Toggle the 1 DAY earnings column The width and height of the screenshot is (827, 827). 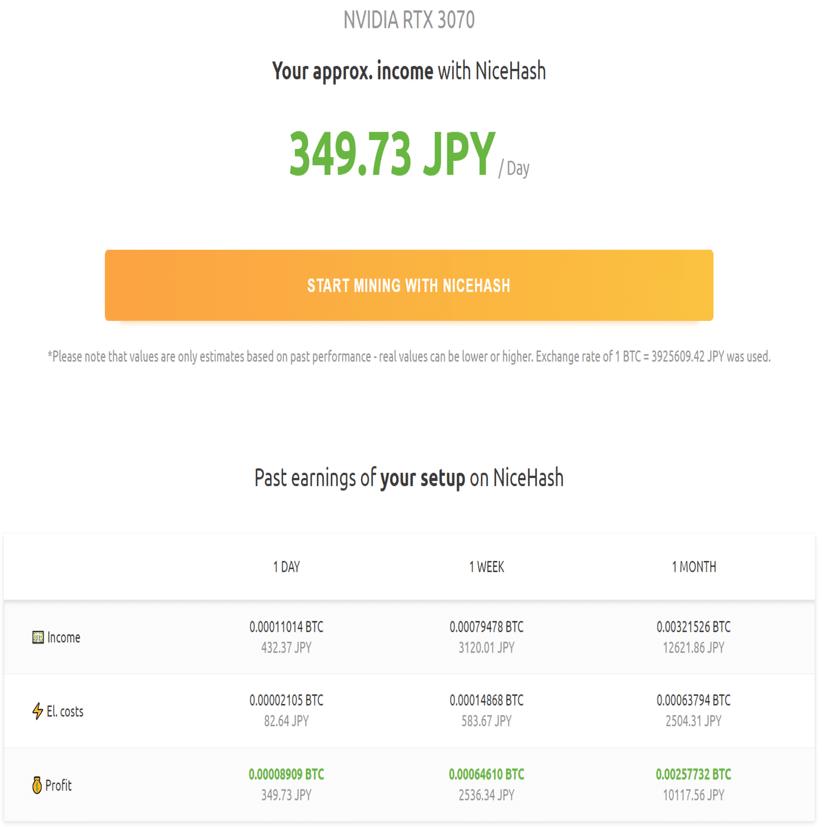288,566
